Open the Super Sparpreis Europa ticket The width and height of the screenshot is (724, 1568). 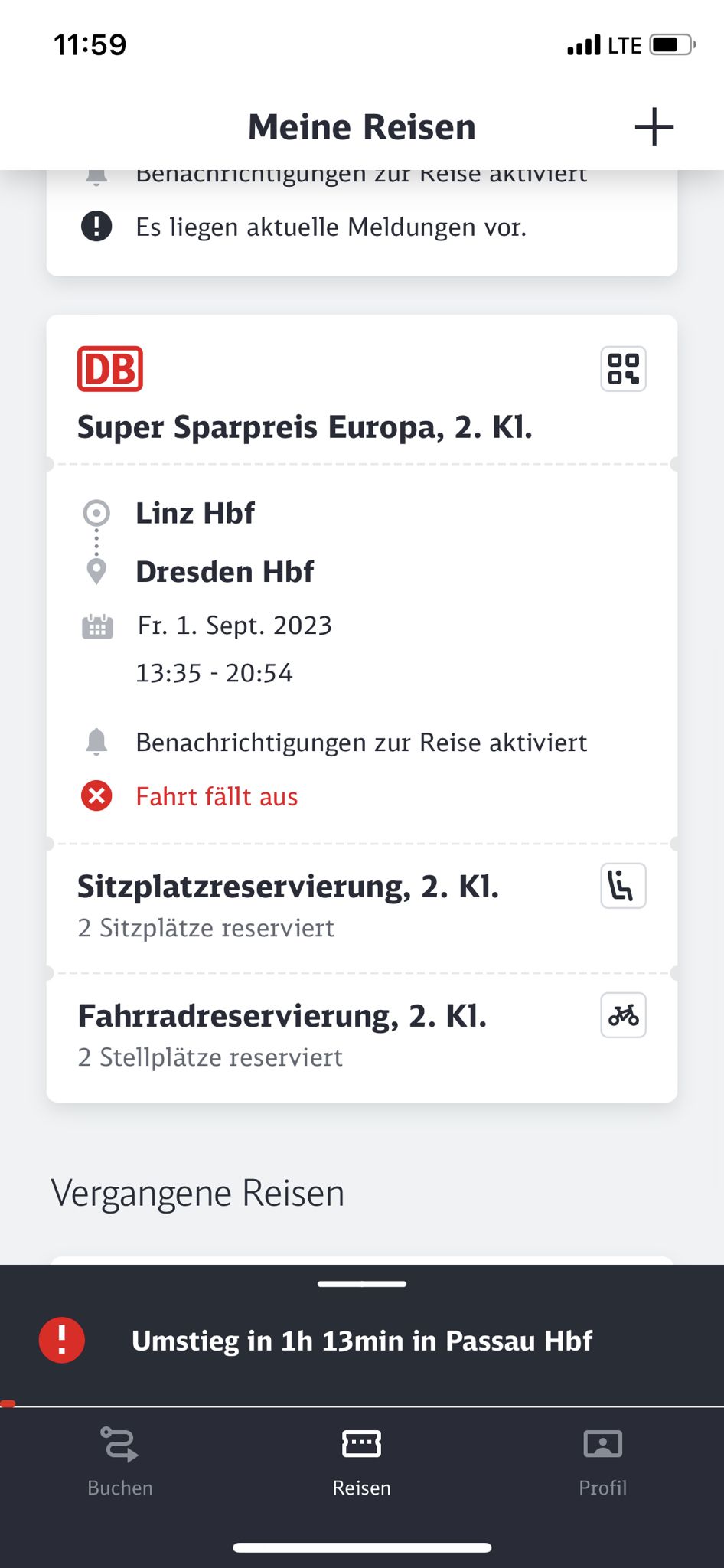[305, 427]
